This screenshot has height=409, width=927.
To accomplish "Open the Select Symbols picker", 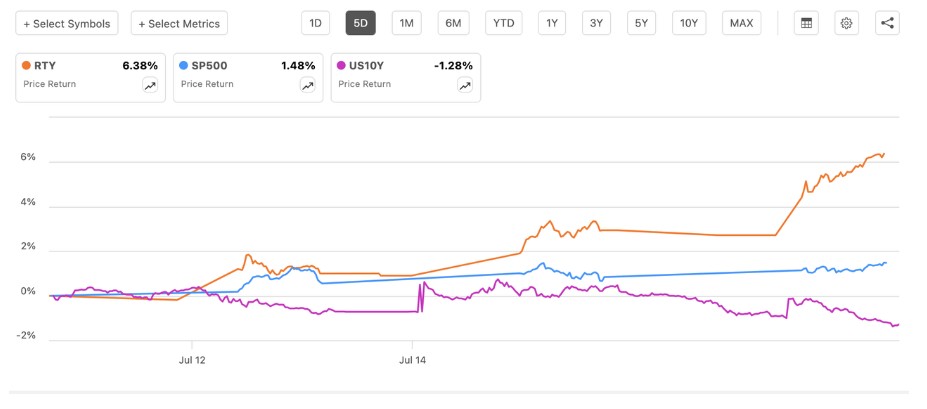I will click(x=67, y=23).
